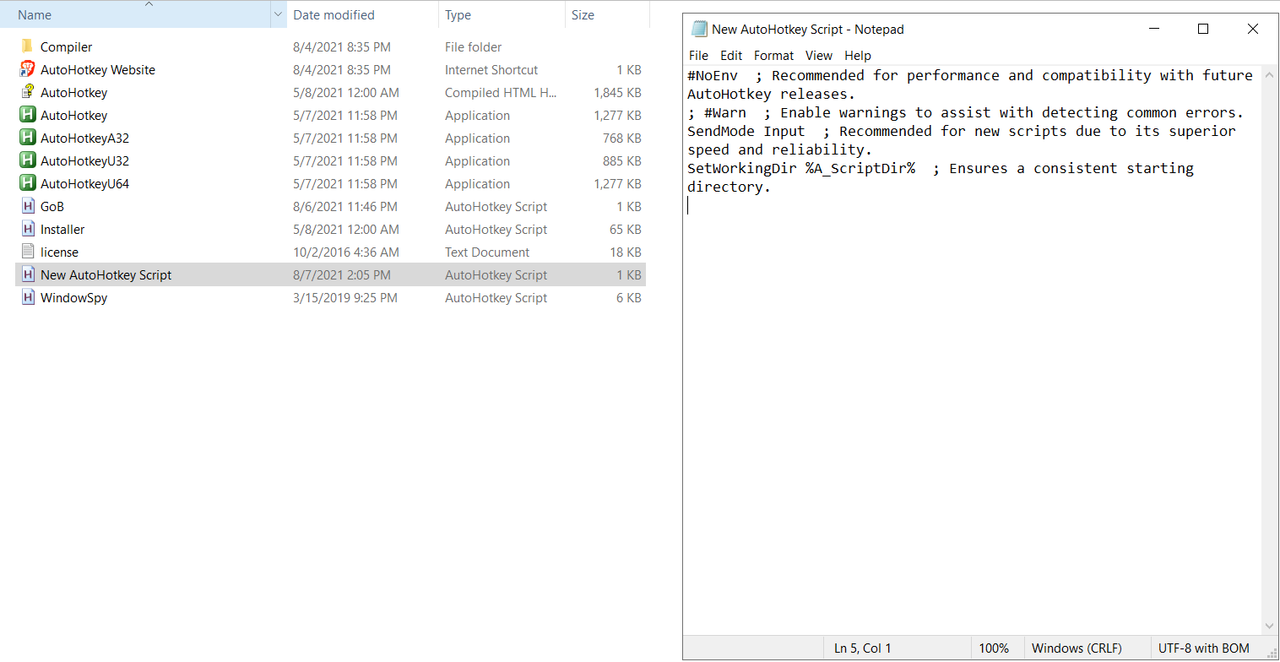Open the Name column filter dropdown arrow

(278, 15)
